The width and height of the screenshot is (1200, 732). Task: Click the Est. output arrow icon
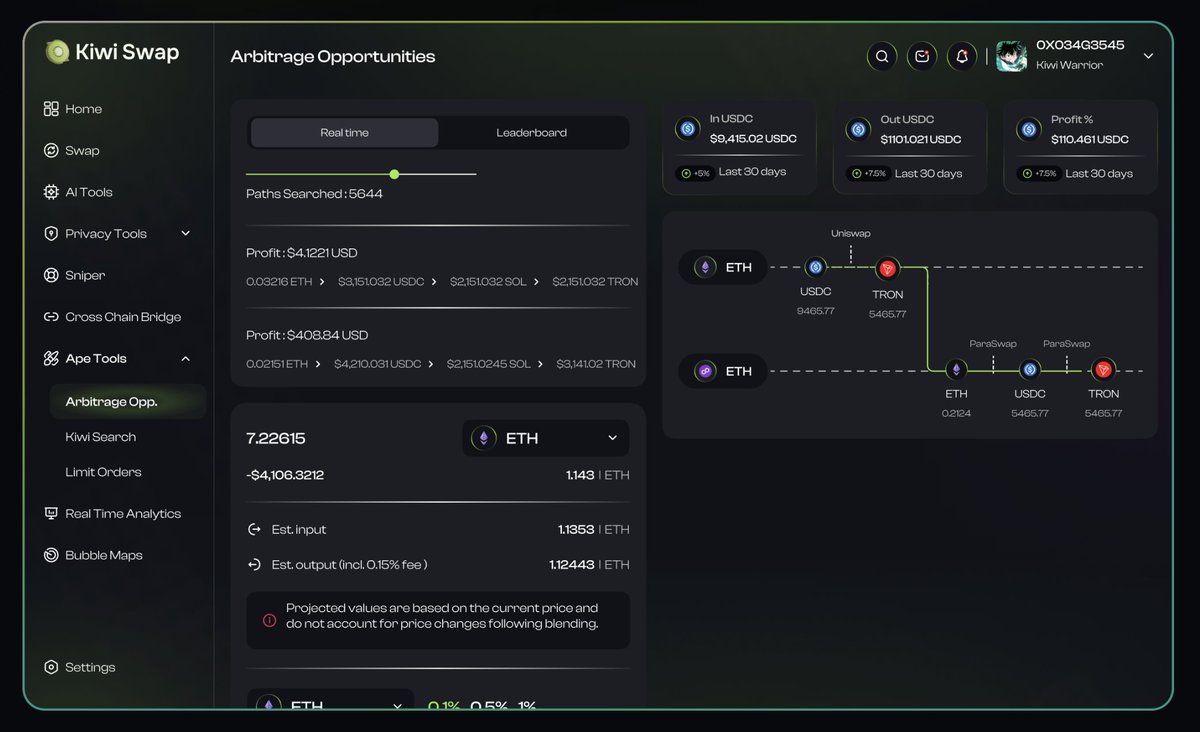pos(254,565)
